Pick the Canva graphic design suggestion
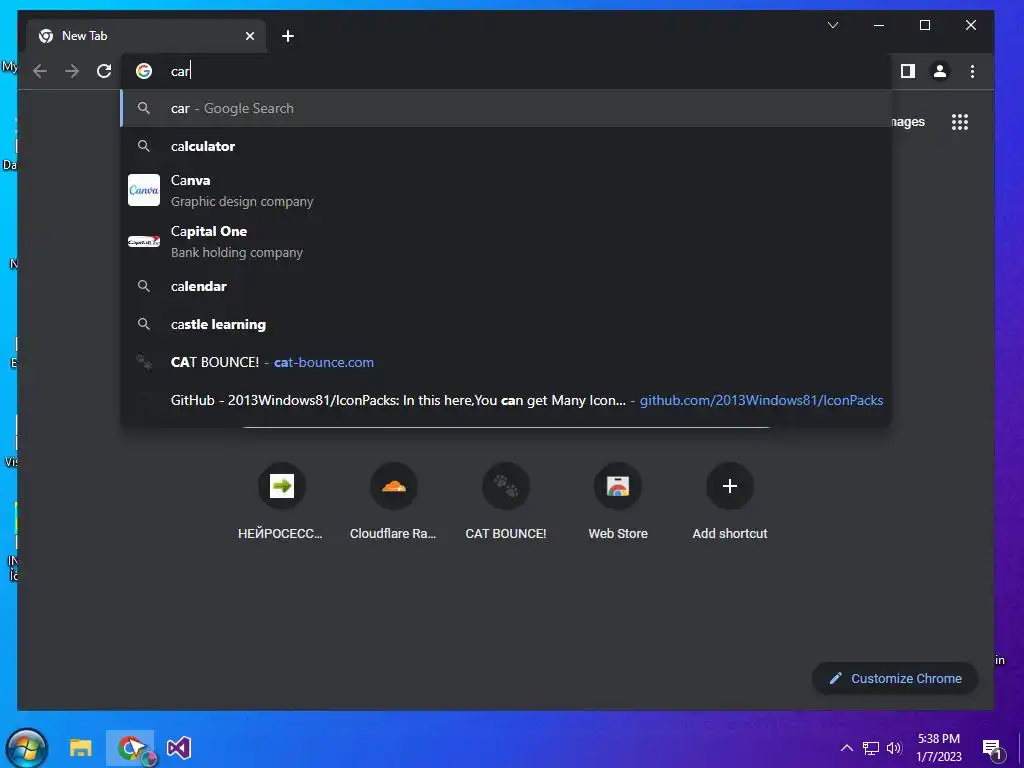 506,190
